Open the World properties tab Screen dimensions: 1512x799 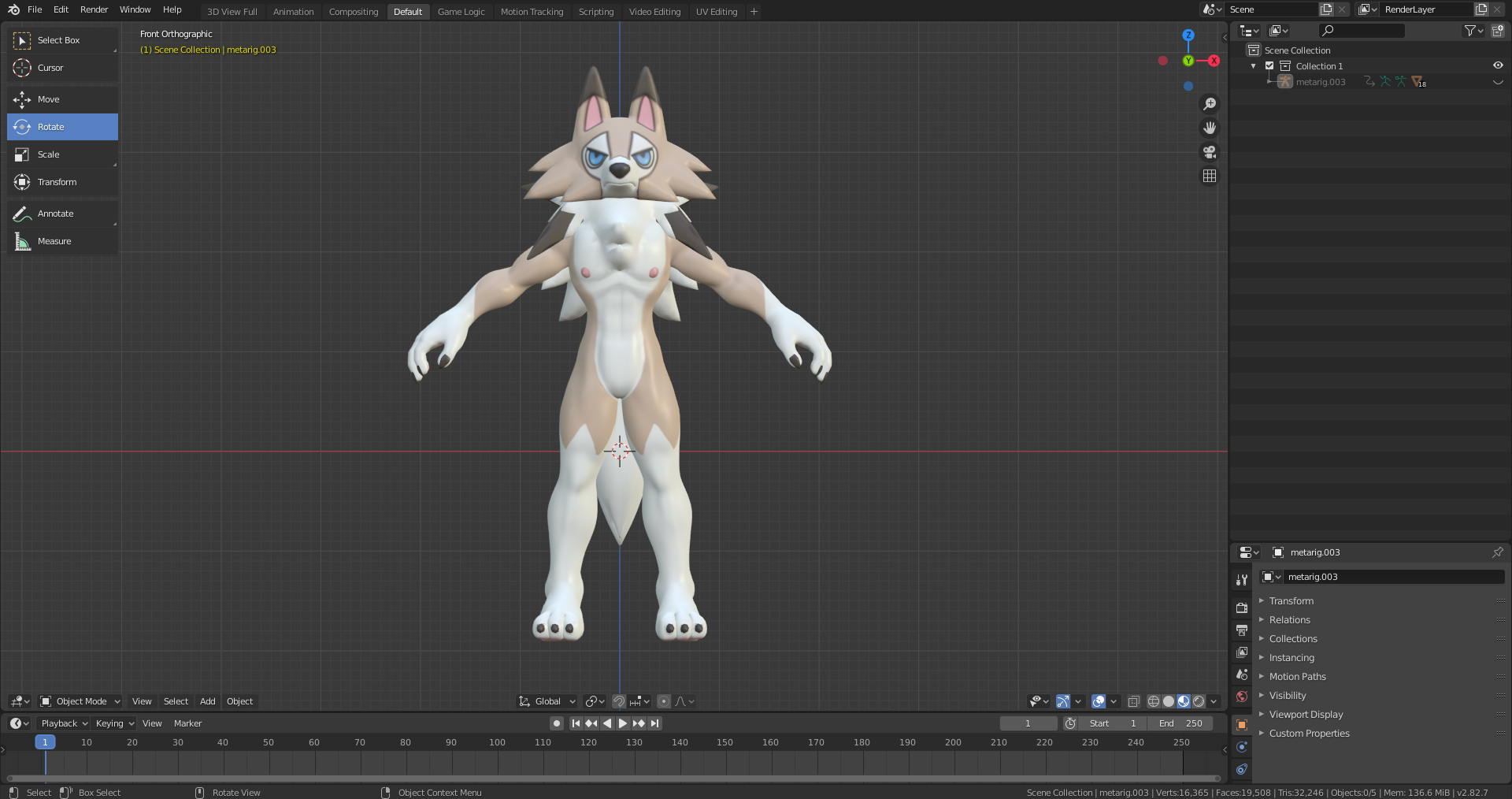[1242, 697]
